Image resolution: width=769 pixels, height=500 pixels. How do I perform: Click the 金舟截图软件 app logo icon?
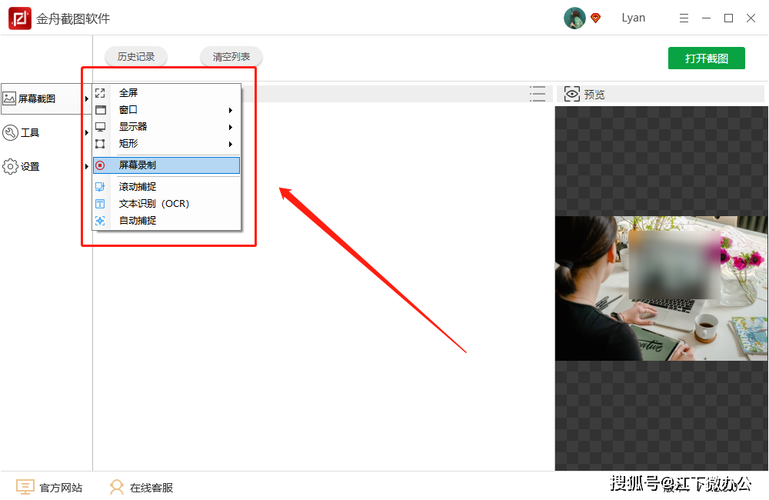pos(20,18)
